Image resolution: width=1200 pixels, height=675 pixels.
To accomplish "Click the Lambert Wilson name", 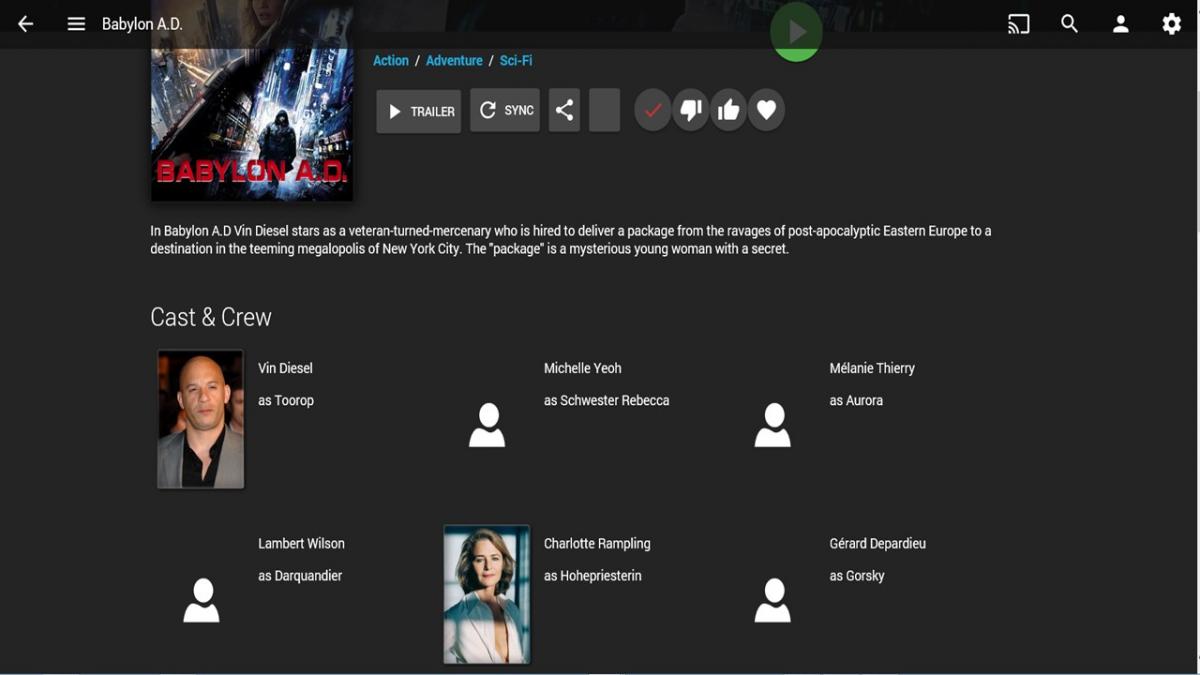I will [x=302, y=544].
